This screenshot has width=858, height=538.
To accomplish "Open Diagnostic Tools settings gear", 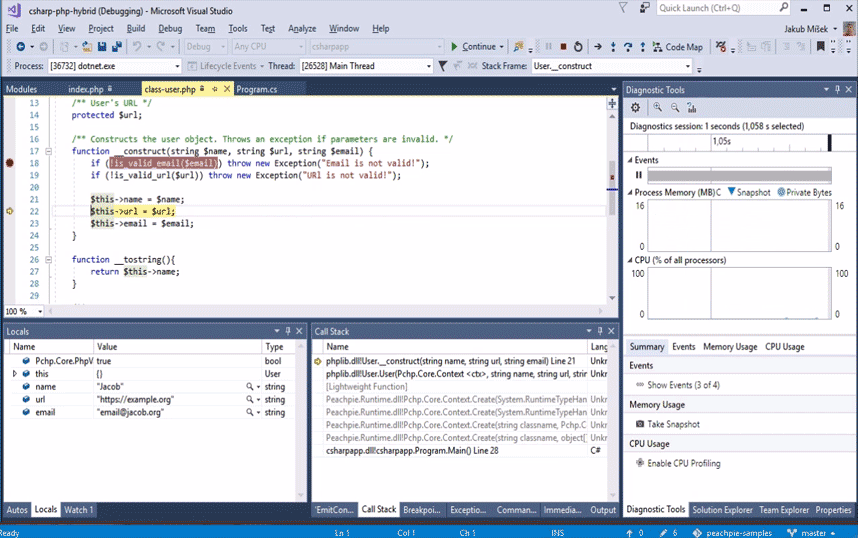I will click(635, 107).
